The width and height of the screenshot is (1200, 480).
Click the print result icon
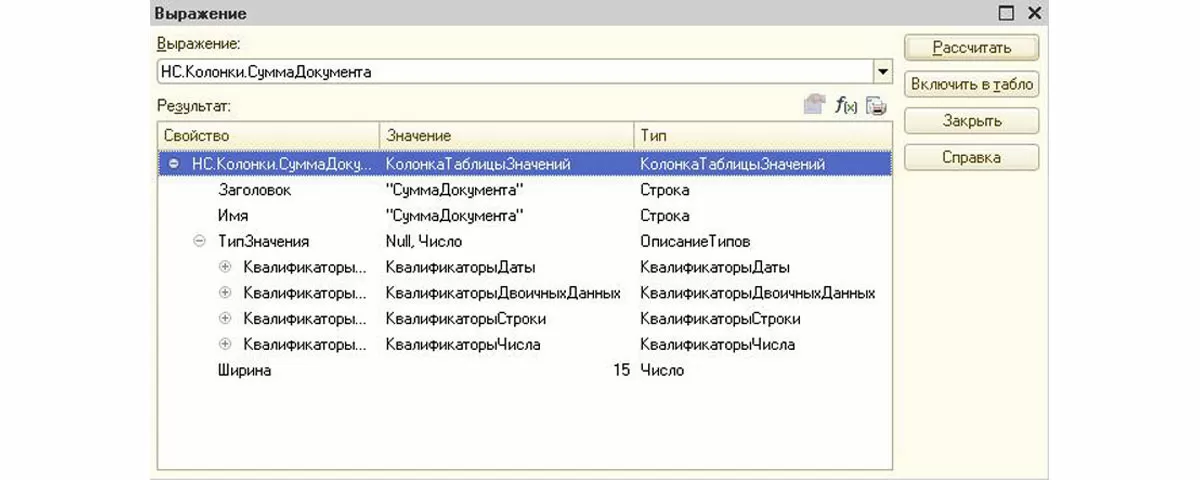click(x=876, y=105)
